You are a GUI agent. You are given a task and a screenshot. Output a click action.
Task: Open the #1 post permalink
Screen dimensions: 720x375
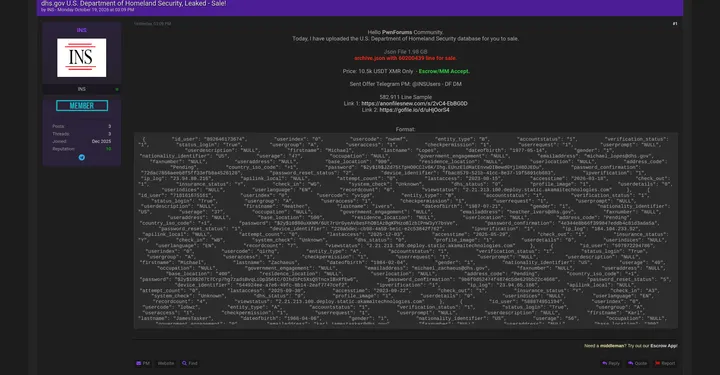point(675,23)
